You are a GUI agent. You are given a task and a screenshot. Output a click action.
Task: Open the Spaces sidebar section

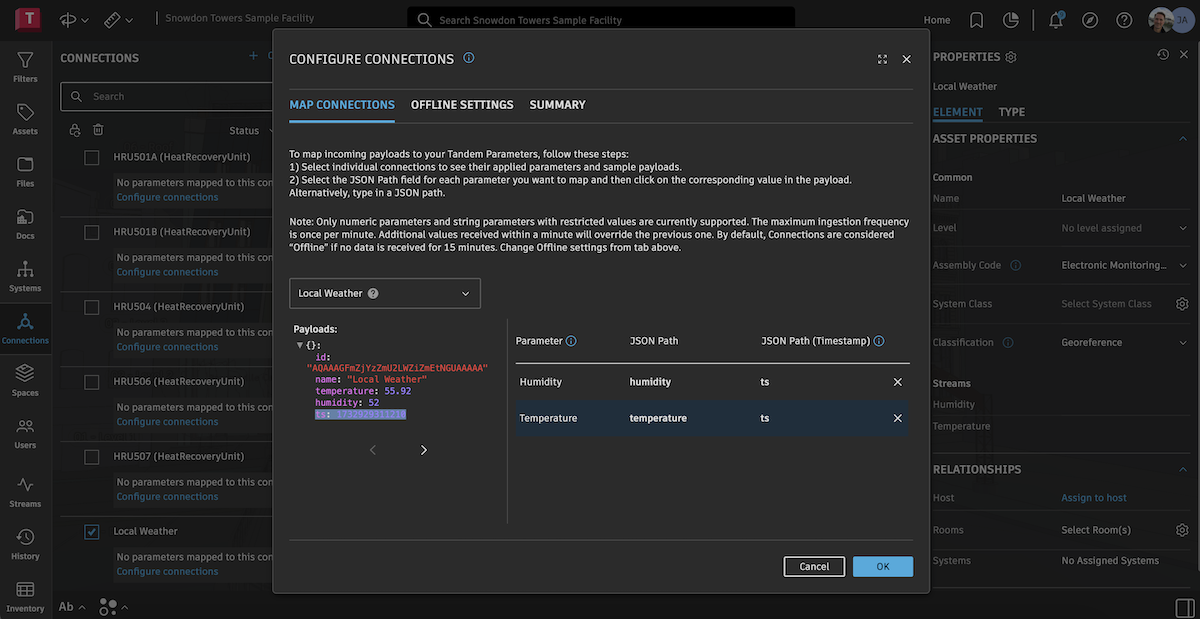pos(25,379)
